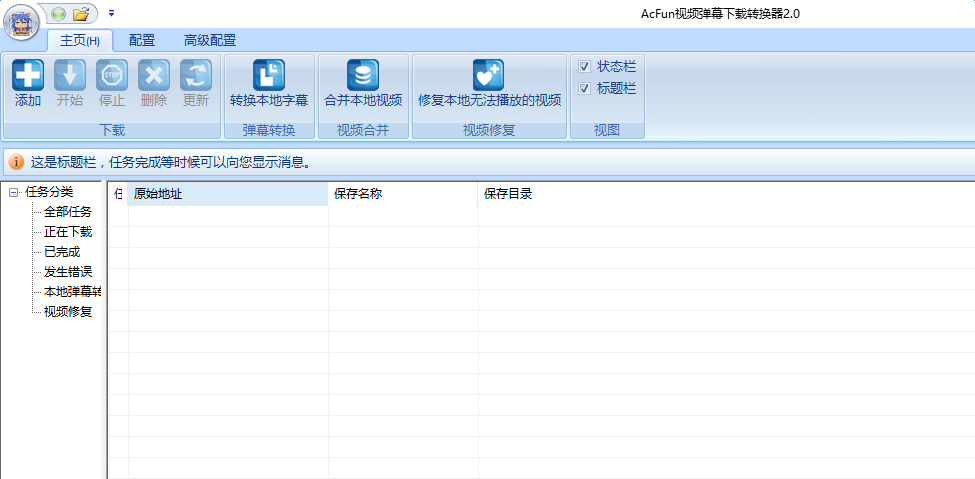Viewport: 975px width, 479px height.
Task: Select the 任务分类 root tree label
Action: tap(49, 192)
